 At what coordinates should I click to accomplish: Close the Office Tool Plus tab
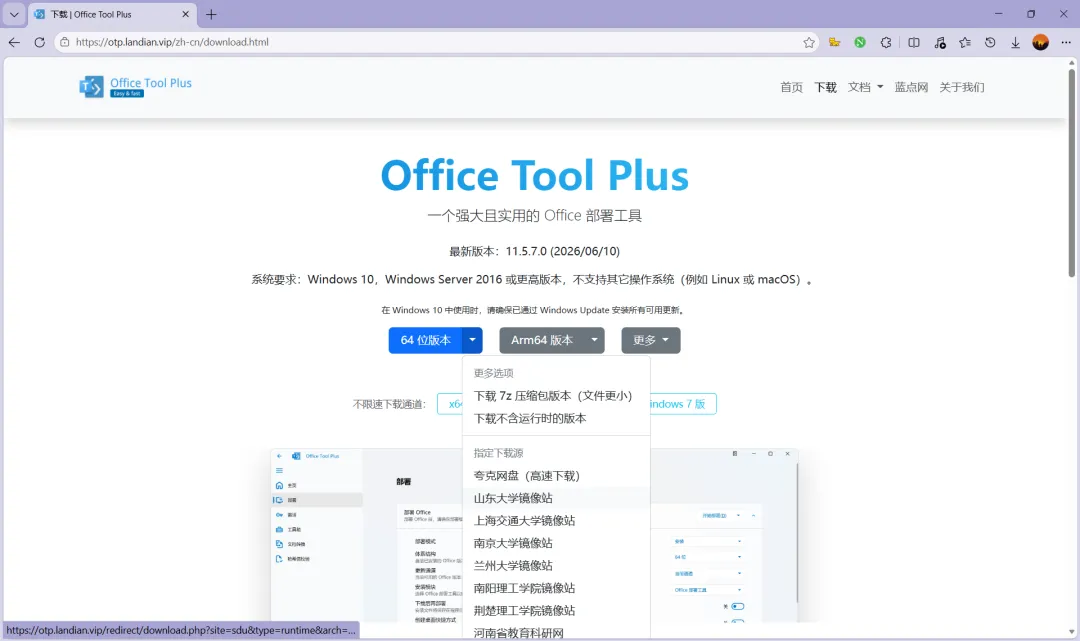click(185, 14)
